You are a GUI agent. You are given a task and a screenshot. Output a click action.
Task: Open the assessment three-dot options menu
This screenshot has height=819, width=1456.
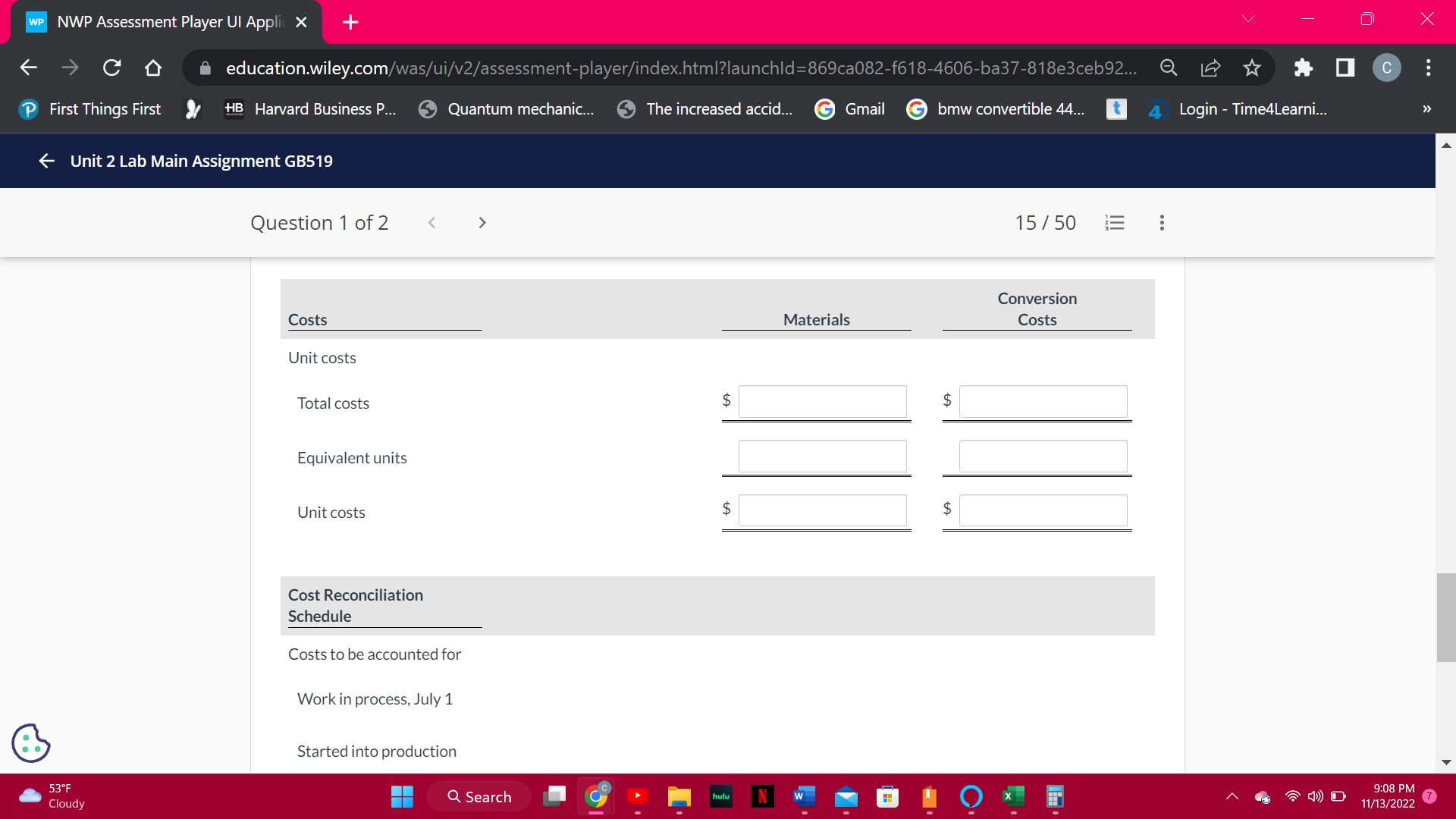[1162, 223]
